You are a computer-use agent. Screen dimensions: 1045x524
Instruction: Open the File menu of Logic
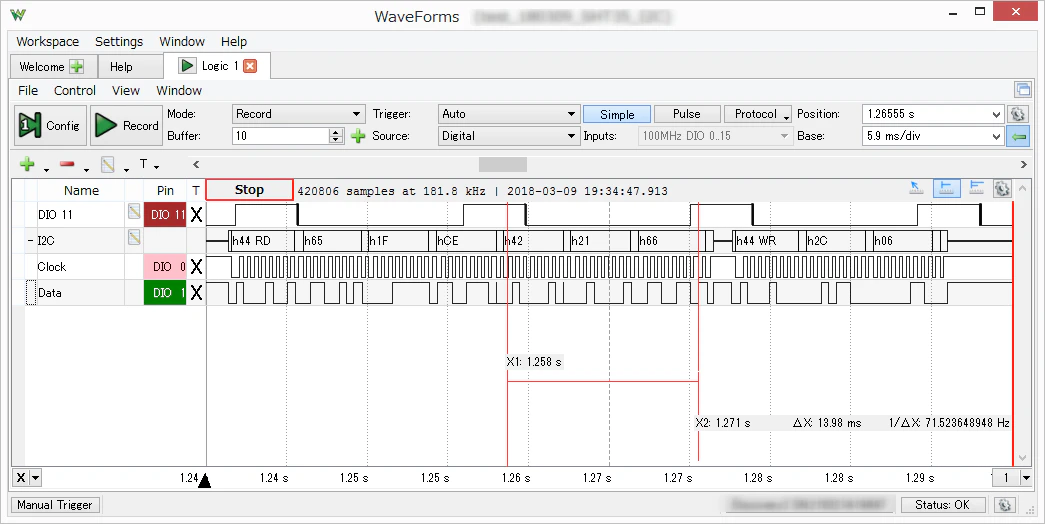coord(28,91)
